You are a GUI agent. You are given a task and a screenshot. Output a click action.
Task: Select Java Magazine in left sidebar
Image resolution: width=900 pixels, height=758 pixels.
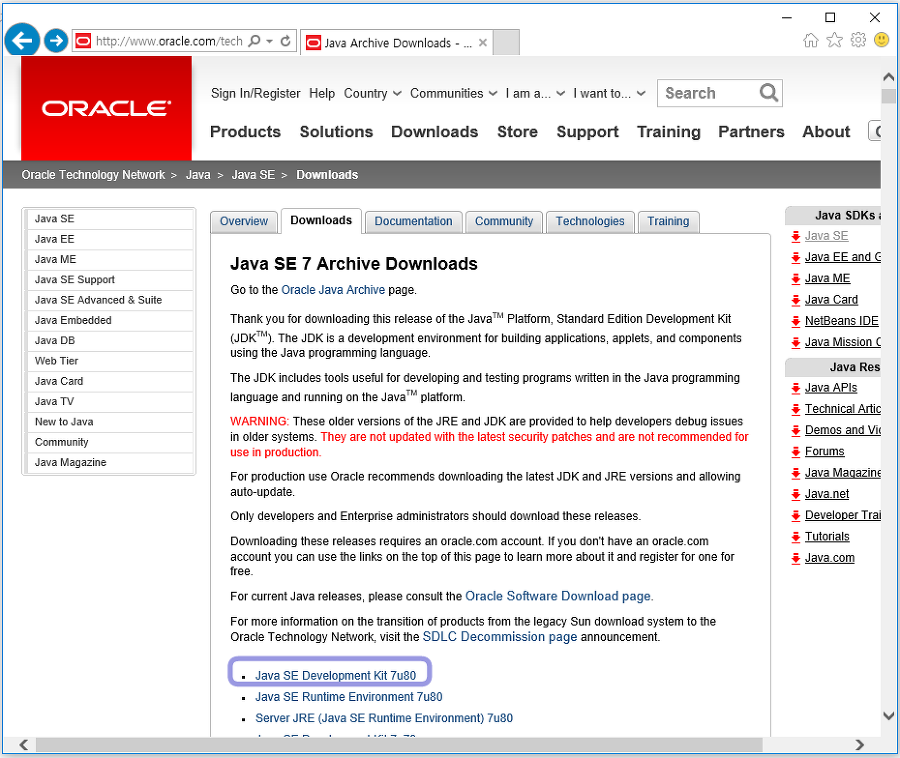point(109,462)
